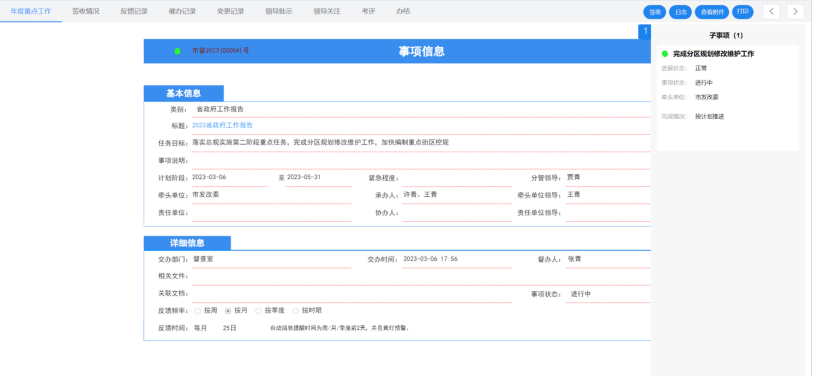Open sub-item 完成分区规划修改维护工作
Screen dimensions: 813x376
pyautogui.click(x=713, y=54)
